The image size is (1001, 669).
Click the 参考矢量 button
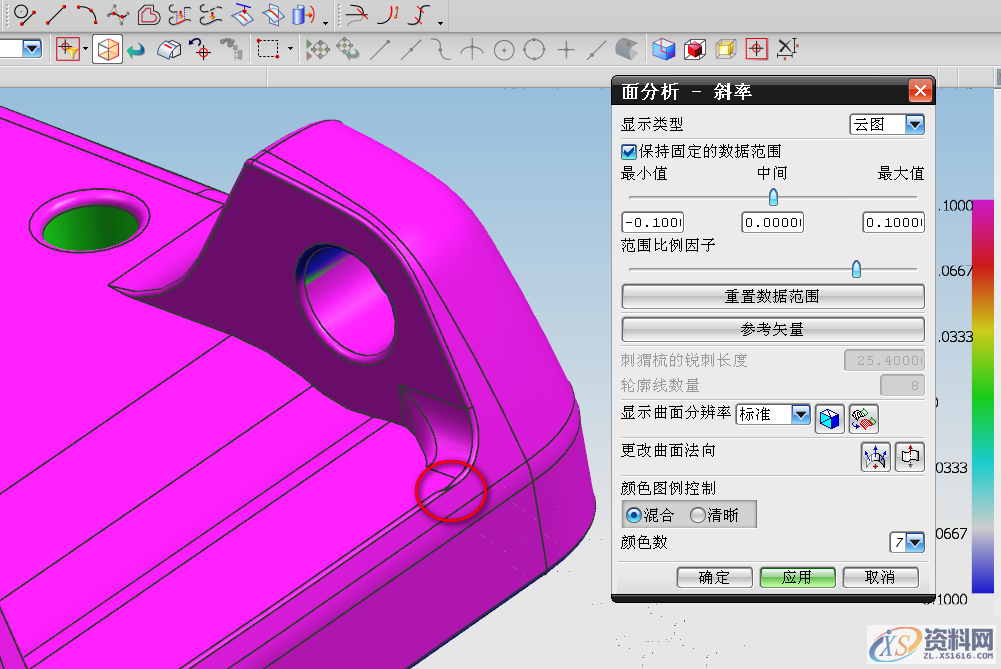(x=772, y=329)
